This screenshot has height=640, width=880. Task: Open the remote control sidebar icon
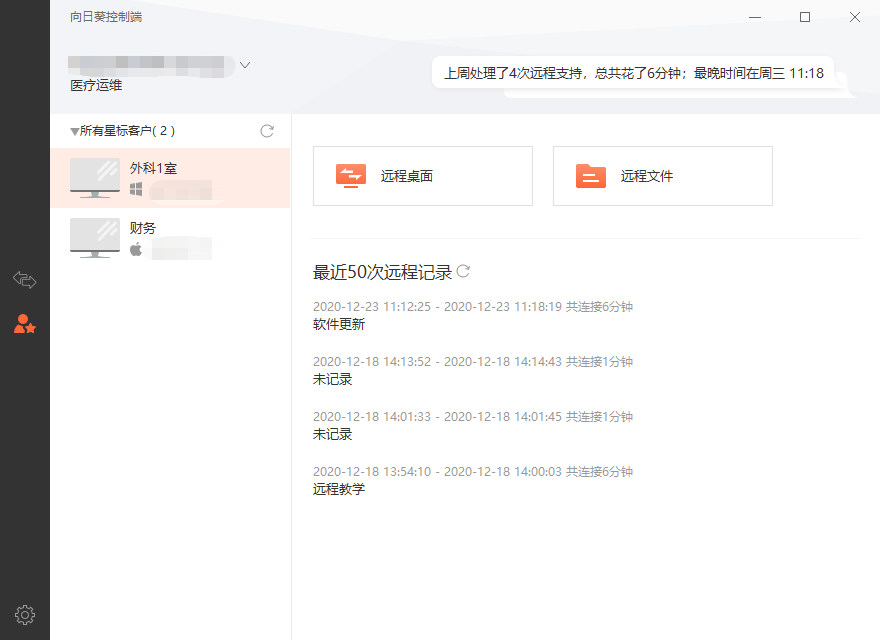[x=24, y=279]
